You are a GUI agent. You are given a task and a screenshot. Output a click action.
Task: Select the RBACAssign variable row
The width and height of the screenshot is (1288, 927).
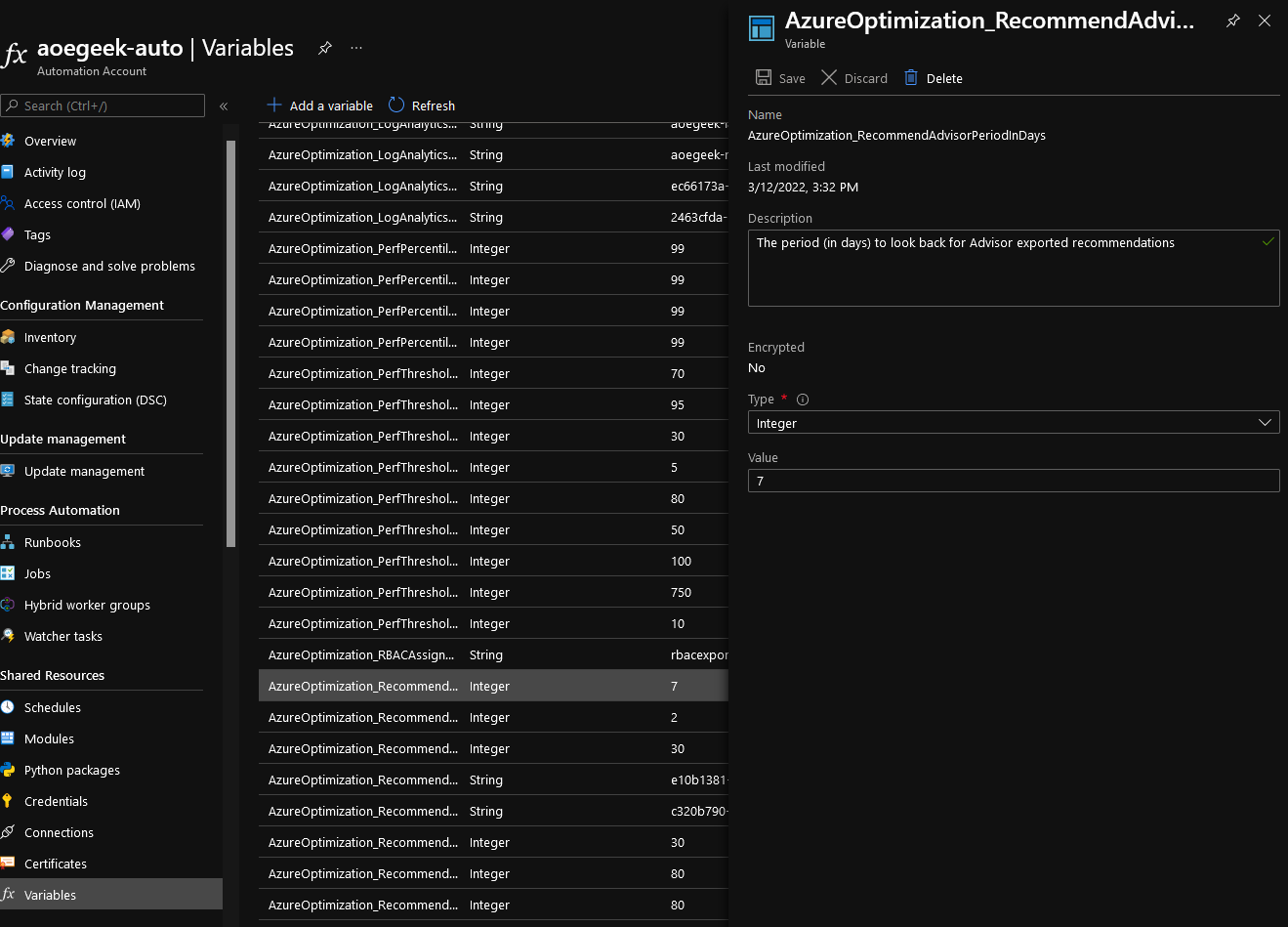point(493,654)
